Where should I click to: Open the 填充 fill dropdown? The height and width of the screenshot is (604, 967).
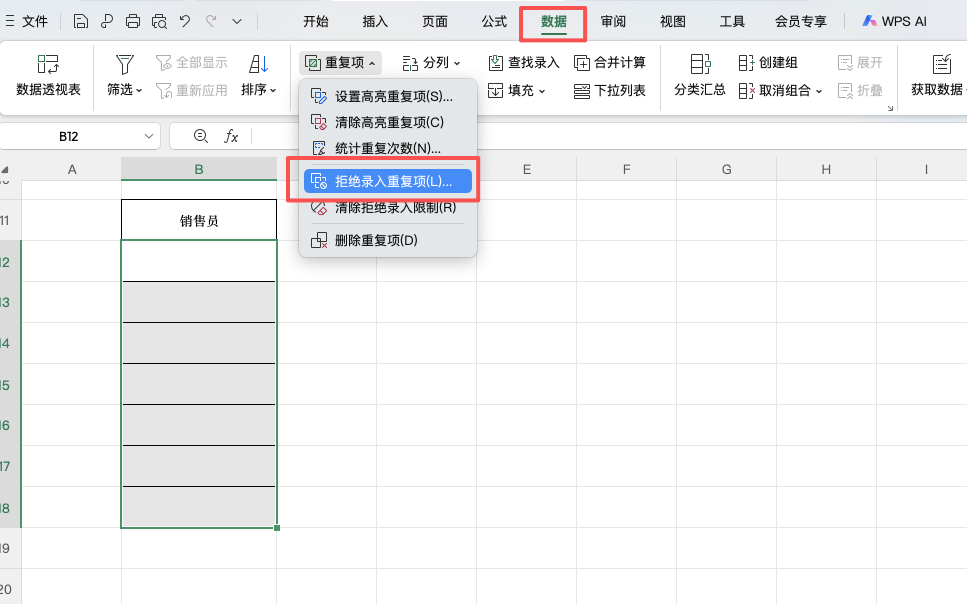click(525, 90)
